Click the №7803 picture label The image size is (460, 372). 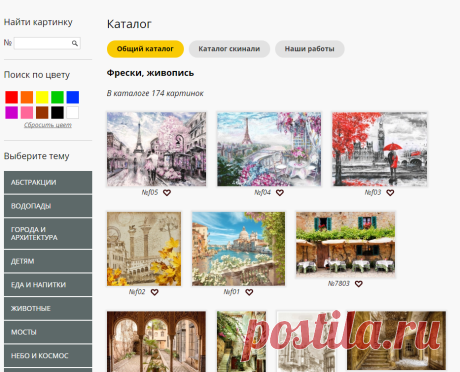(339, 284)
